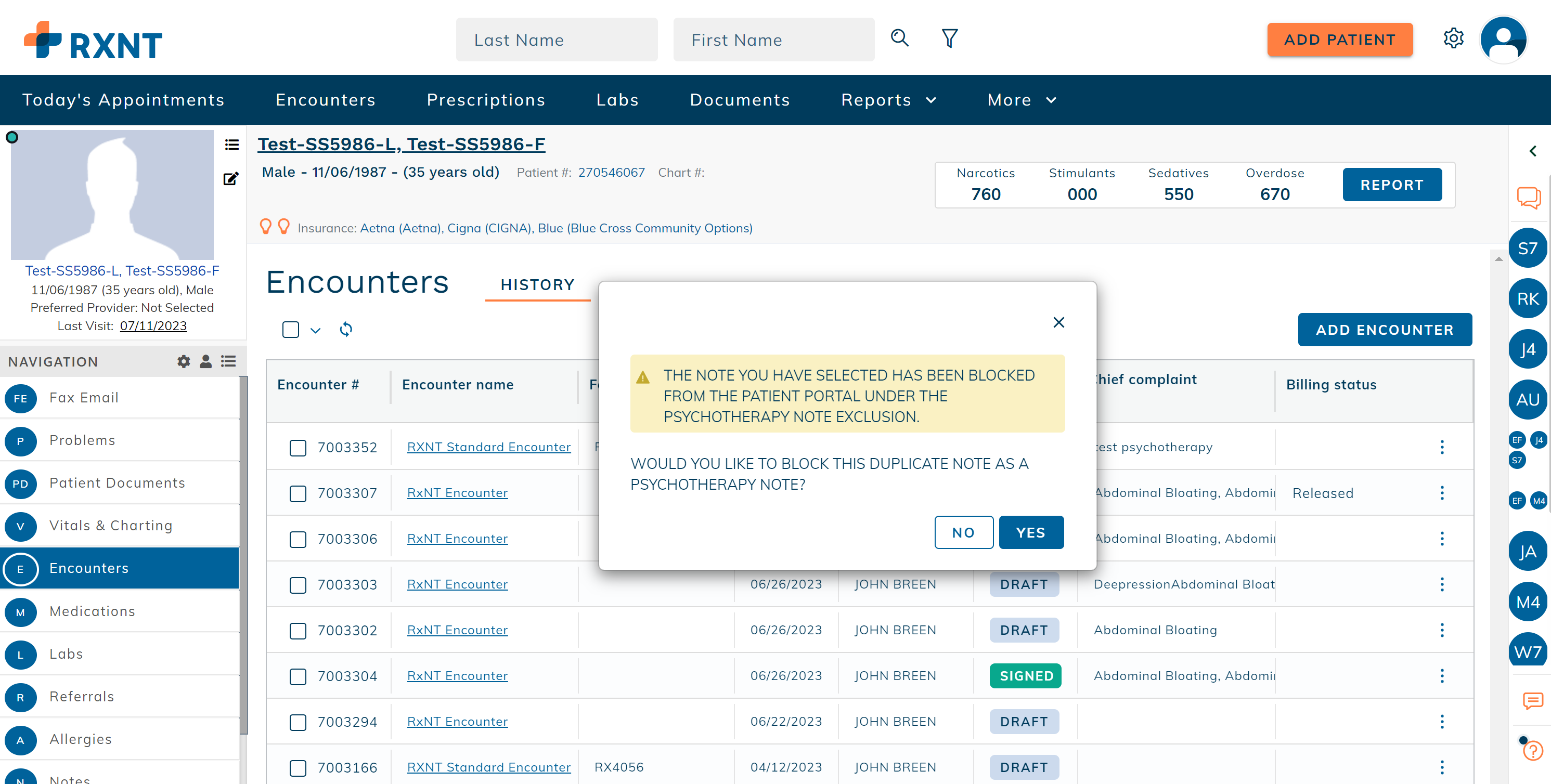Open the last visit date 07/11/2023 link
The width and height of the screenshot is (1551, 784).
(x=153, y=325)
